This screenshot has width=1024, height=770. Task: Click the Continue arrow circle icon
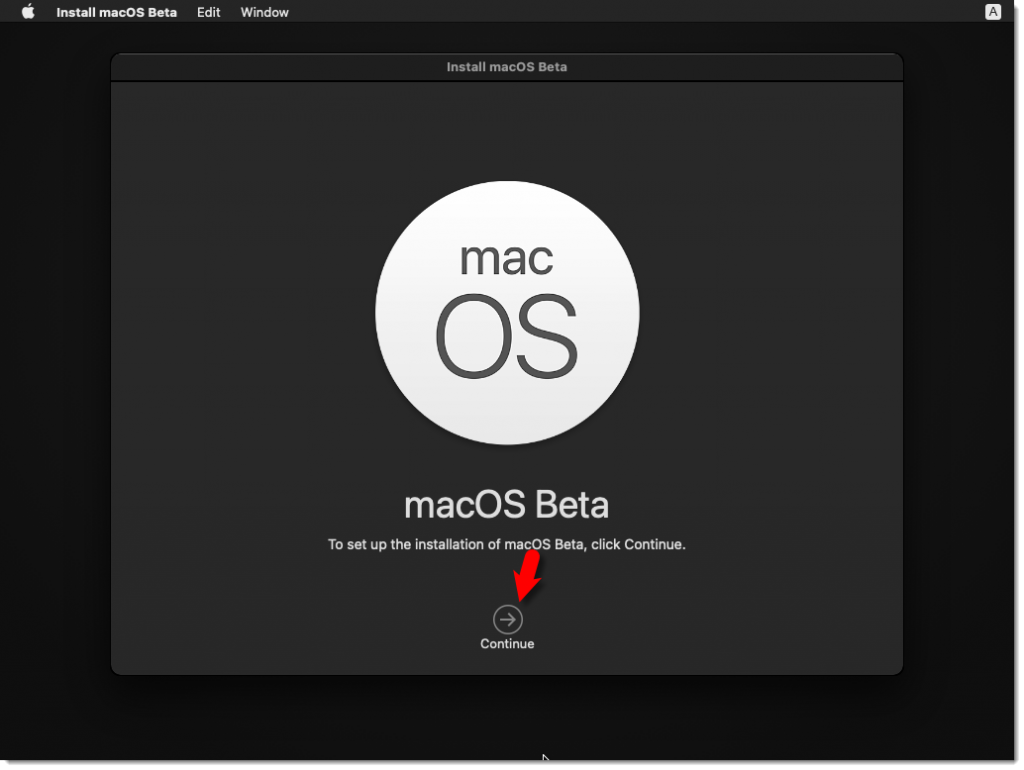(x=507, y=619)
